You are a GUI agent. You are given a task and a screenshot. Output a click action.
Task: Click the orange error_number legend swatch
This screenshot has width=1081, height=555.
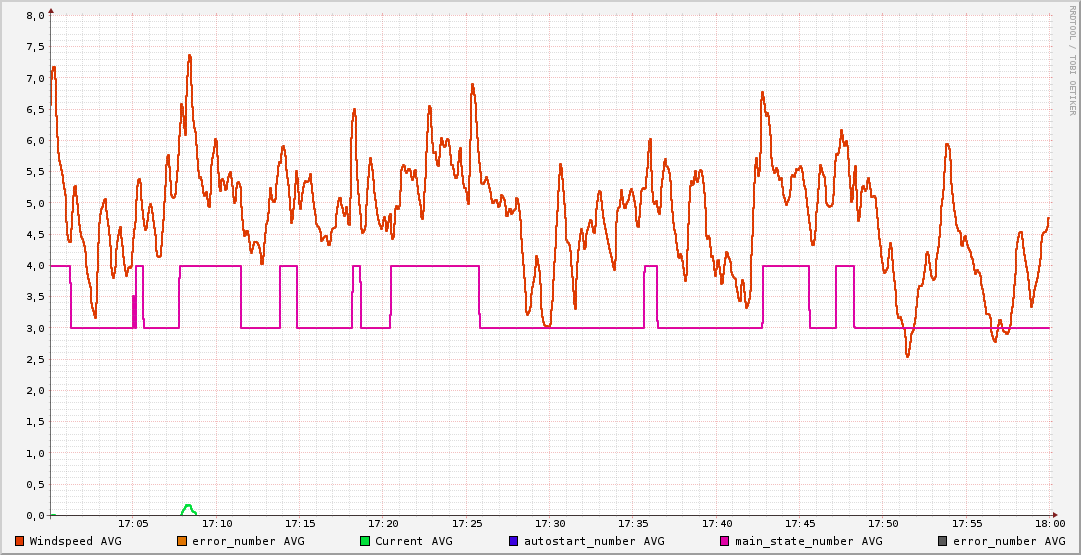click(181, 541)
